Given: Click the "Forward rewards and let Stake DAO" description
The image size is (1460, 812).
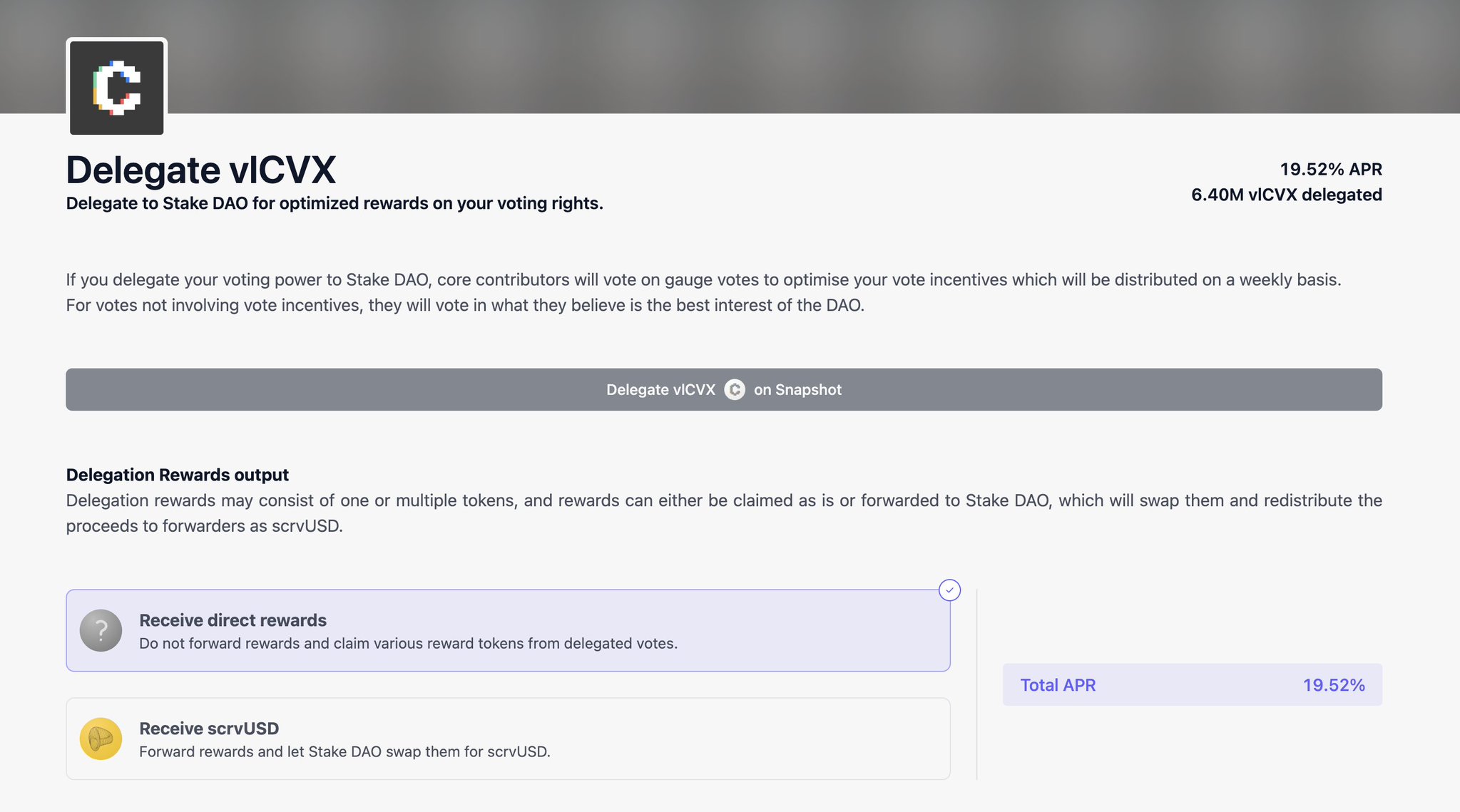Looking at the screenshot, I should (x=344, y=751).
